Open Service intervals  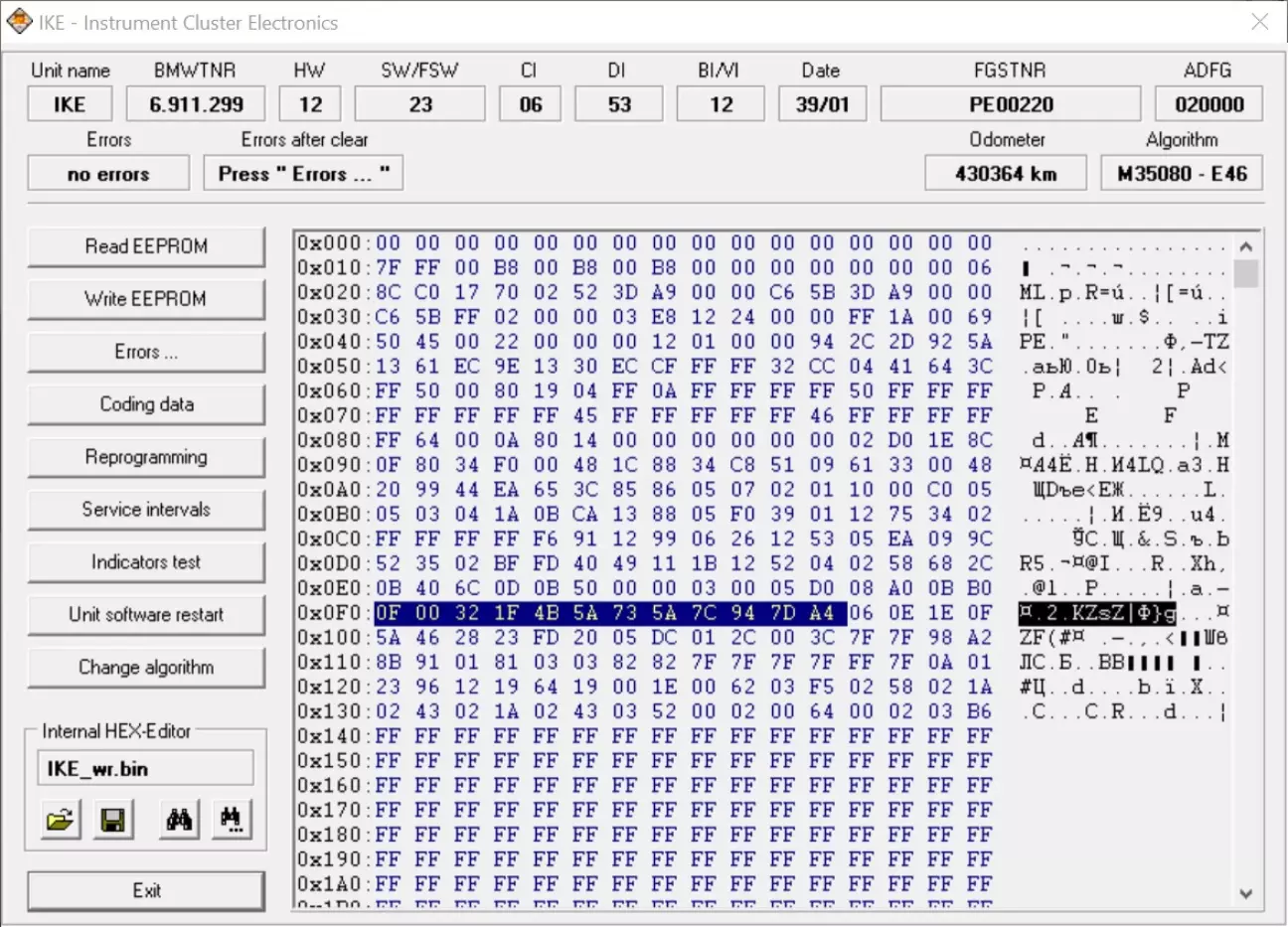(146, 510)
